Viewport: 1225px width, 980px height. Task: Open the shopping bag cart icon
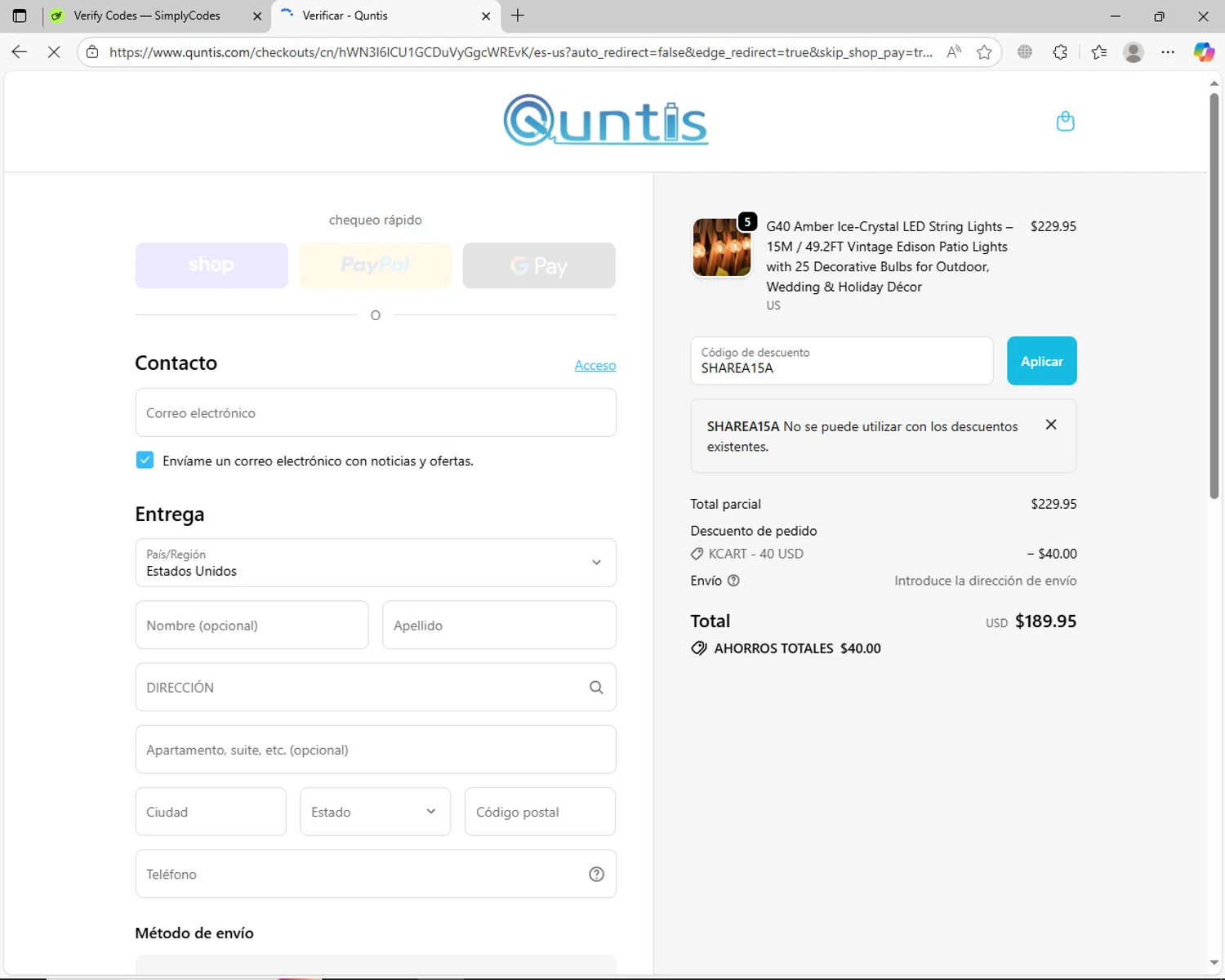(1065, 121)
